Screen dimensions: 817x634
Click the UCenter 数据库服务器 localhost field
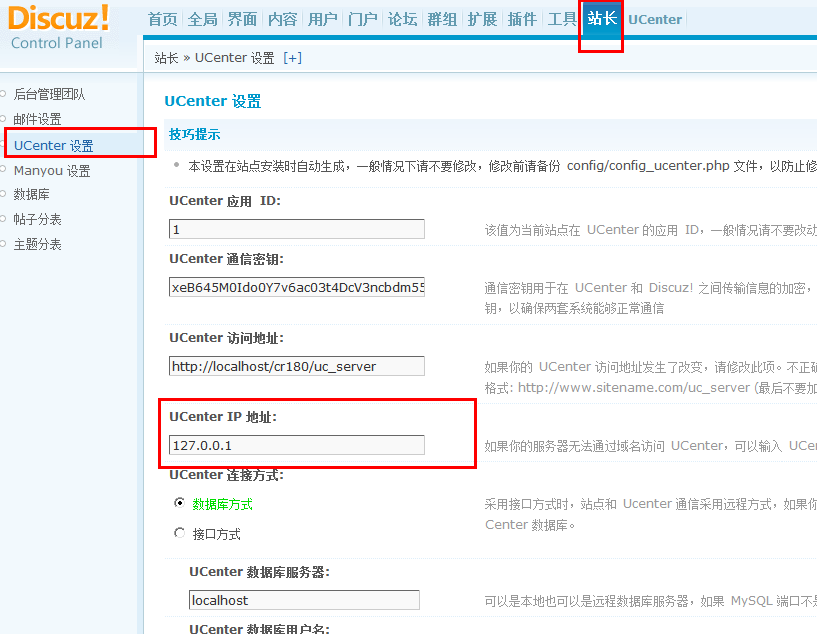304,600
